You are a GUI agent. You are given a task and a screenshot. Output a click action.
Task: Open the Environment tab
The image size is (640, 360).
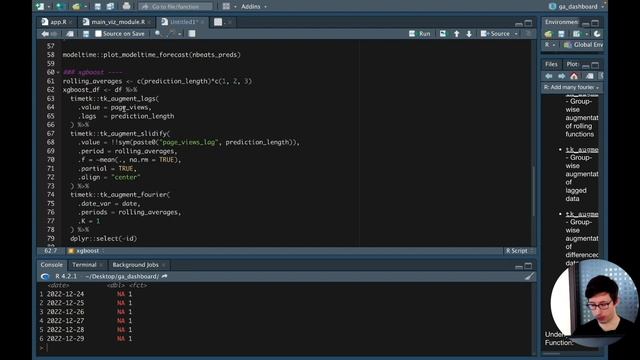tap(561, 22)
